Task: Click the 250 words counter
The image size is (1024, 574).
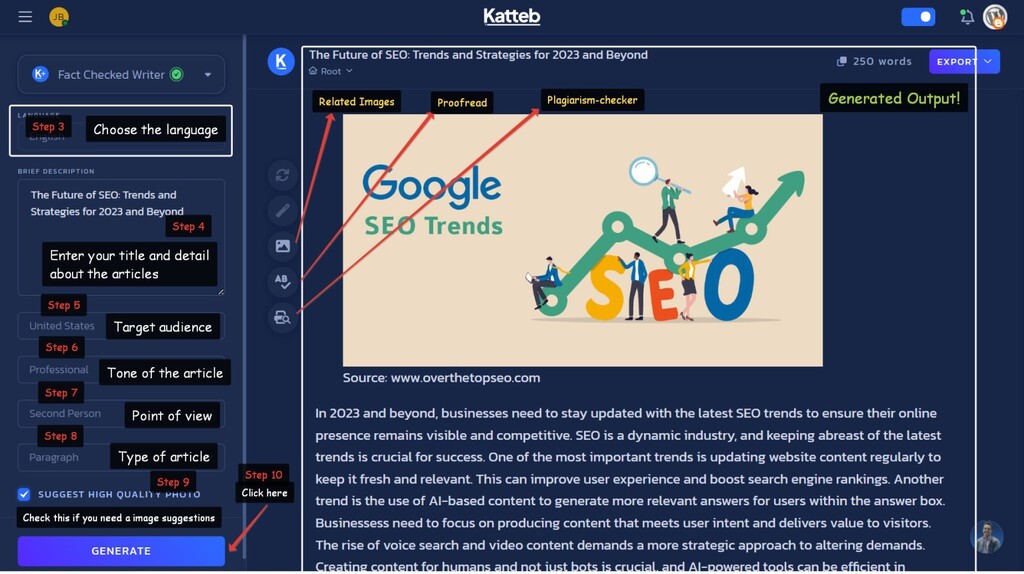Action: (882, 61)
